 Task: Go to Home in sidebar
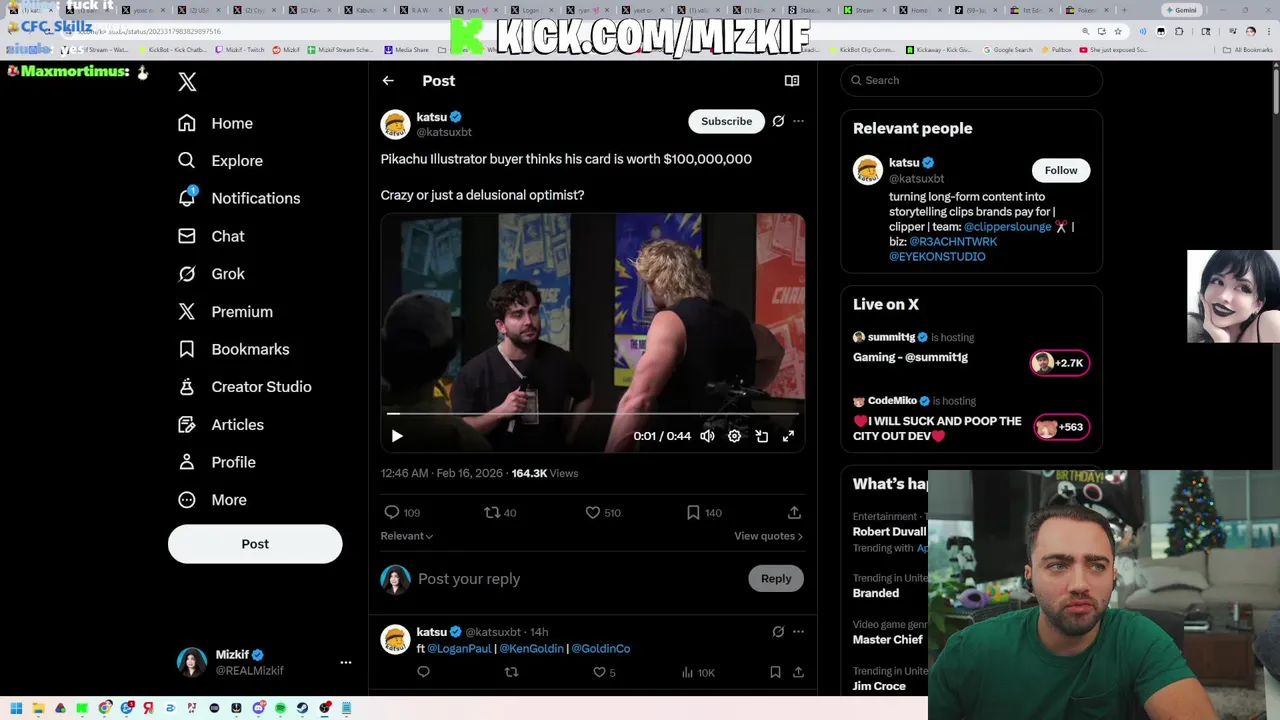pyautogui.click(x=215, y=123)
